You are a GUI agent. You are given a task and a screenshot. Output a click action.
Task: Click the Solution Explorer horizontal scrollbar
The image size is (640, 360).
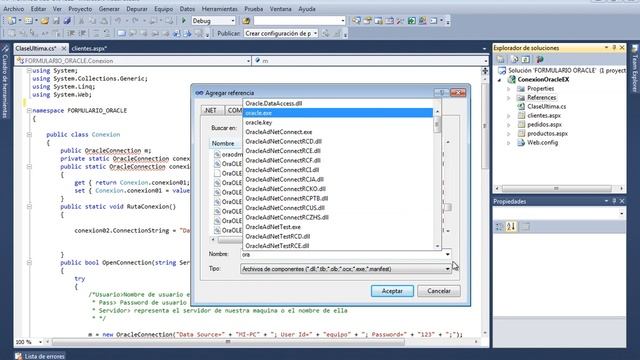coord(559,189)
